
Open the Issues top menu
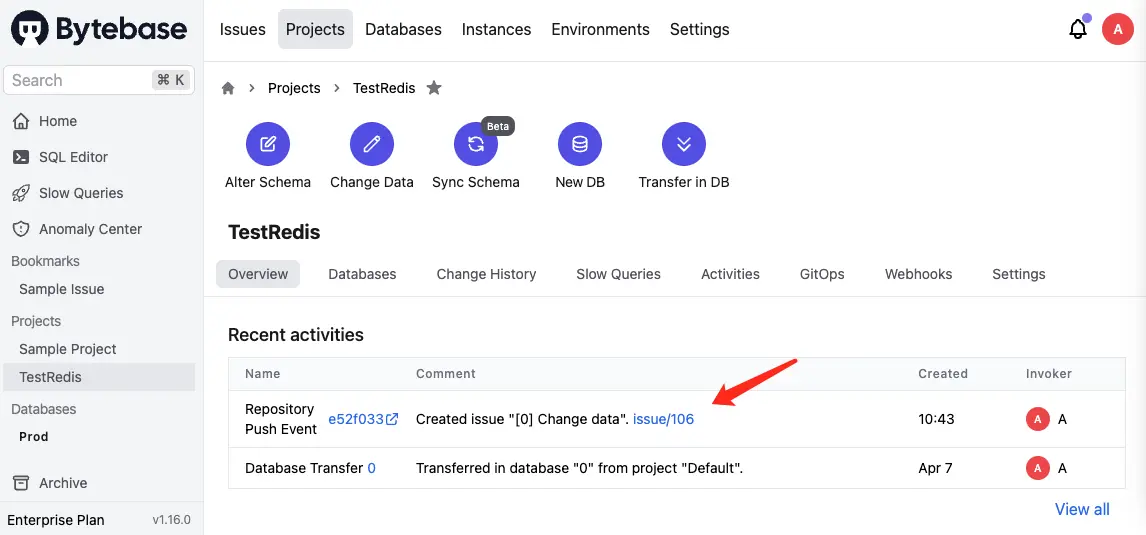243,29
